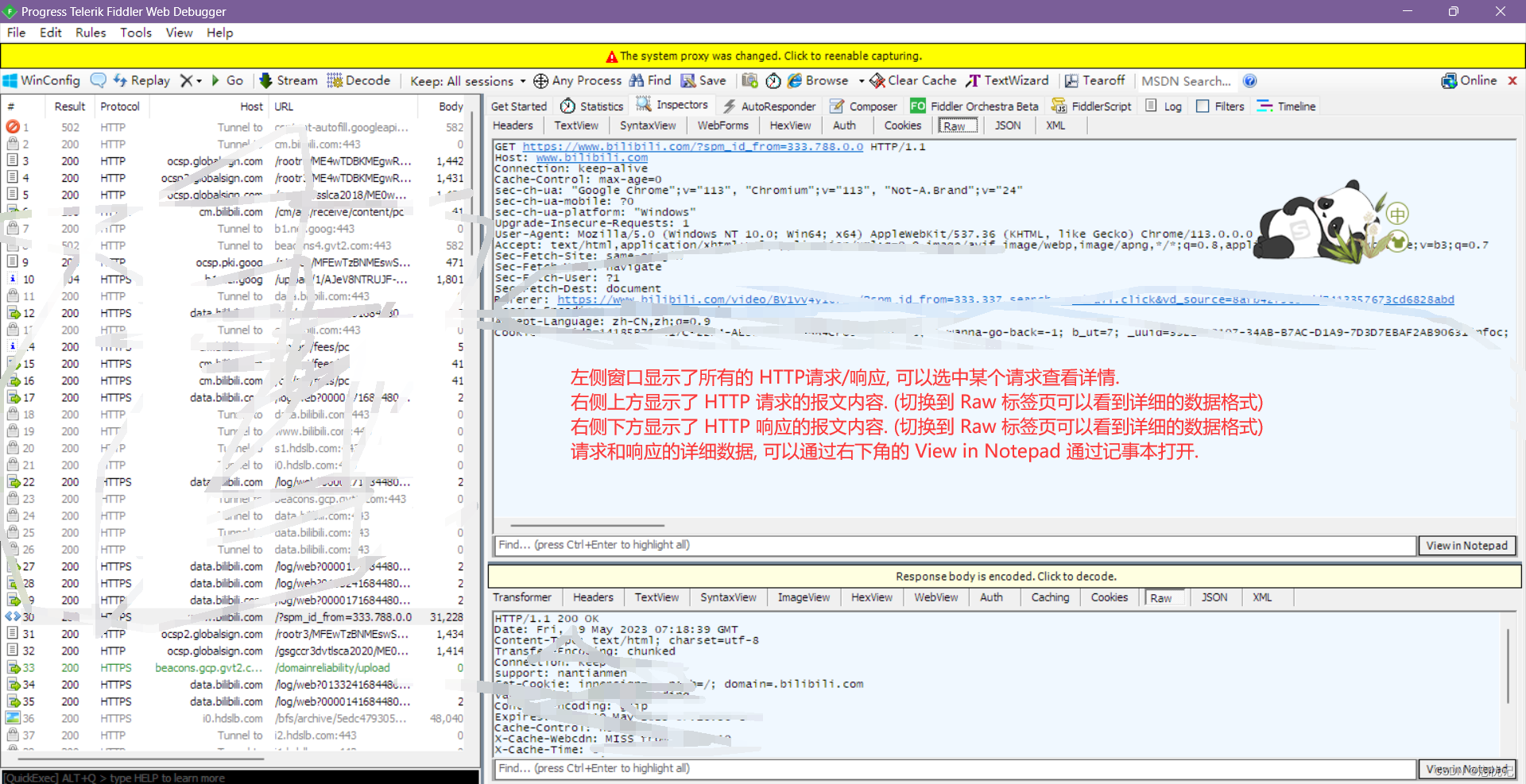Click the yellow proxy changed warning bar
1526x784 pixels.
(763, 56)
